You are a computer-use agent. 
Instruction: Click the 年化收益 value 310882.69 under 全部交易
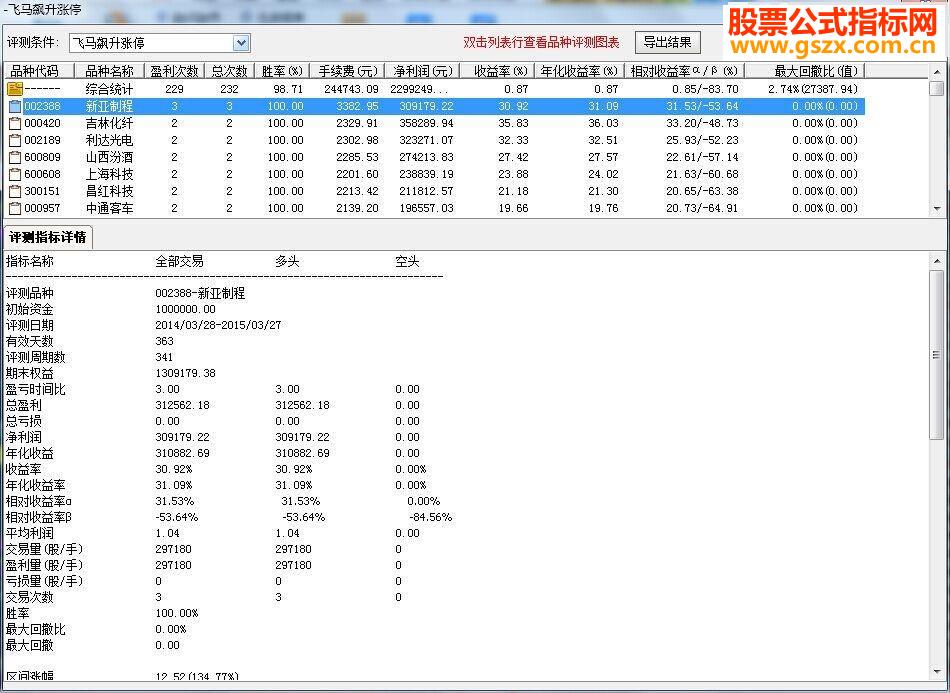tap(182, 453)
